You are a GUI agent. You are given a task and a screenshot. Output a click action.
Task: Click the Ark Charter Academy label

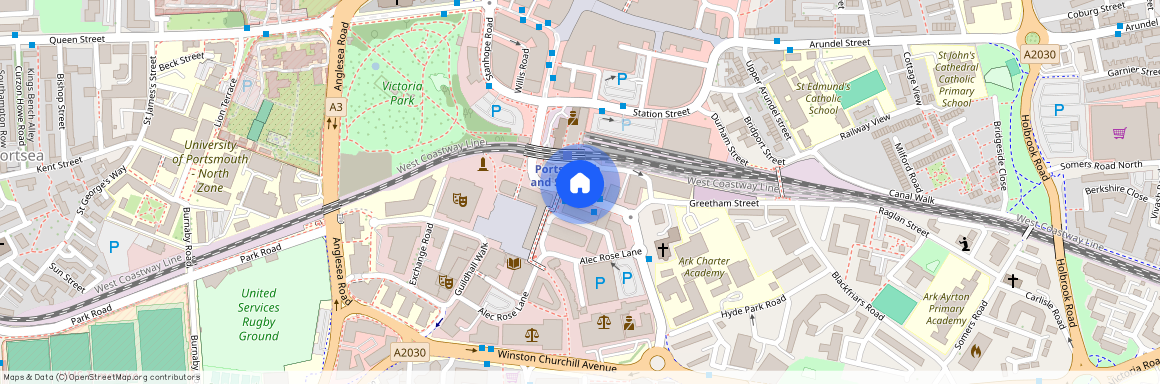coord(704,267)
